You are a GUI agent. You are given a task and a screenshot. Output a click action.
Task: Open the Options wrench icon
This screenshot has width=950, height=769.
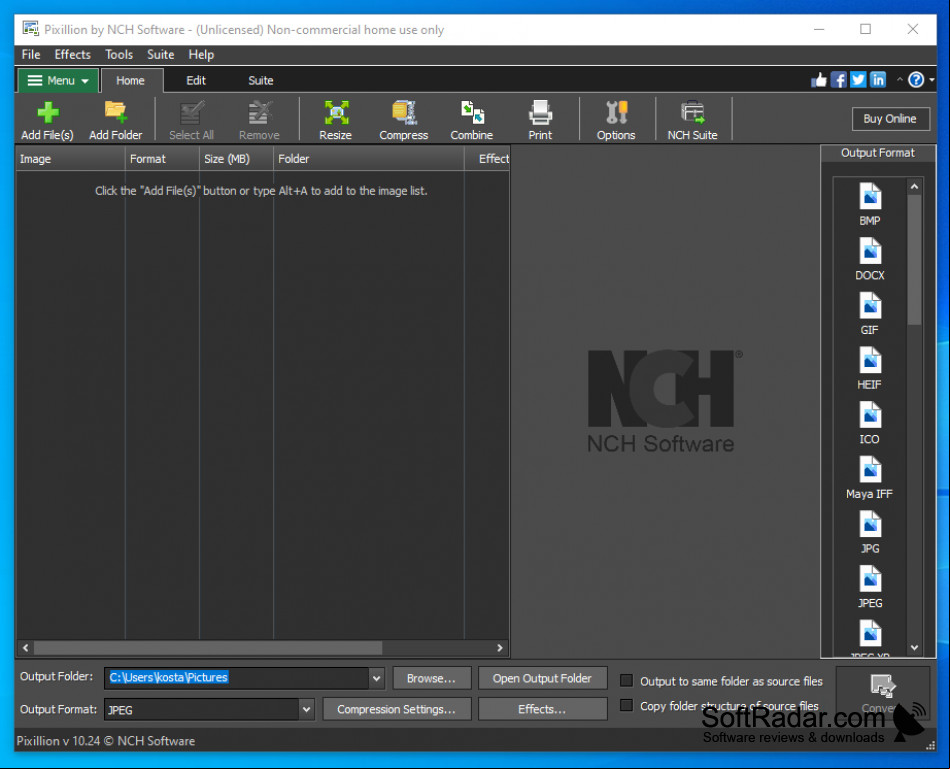[616, 113]
